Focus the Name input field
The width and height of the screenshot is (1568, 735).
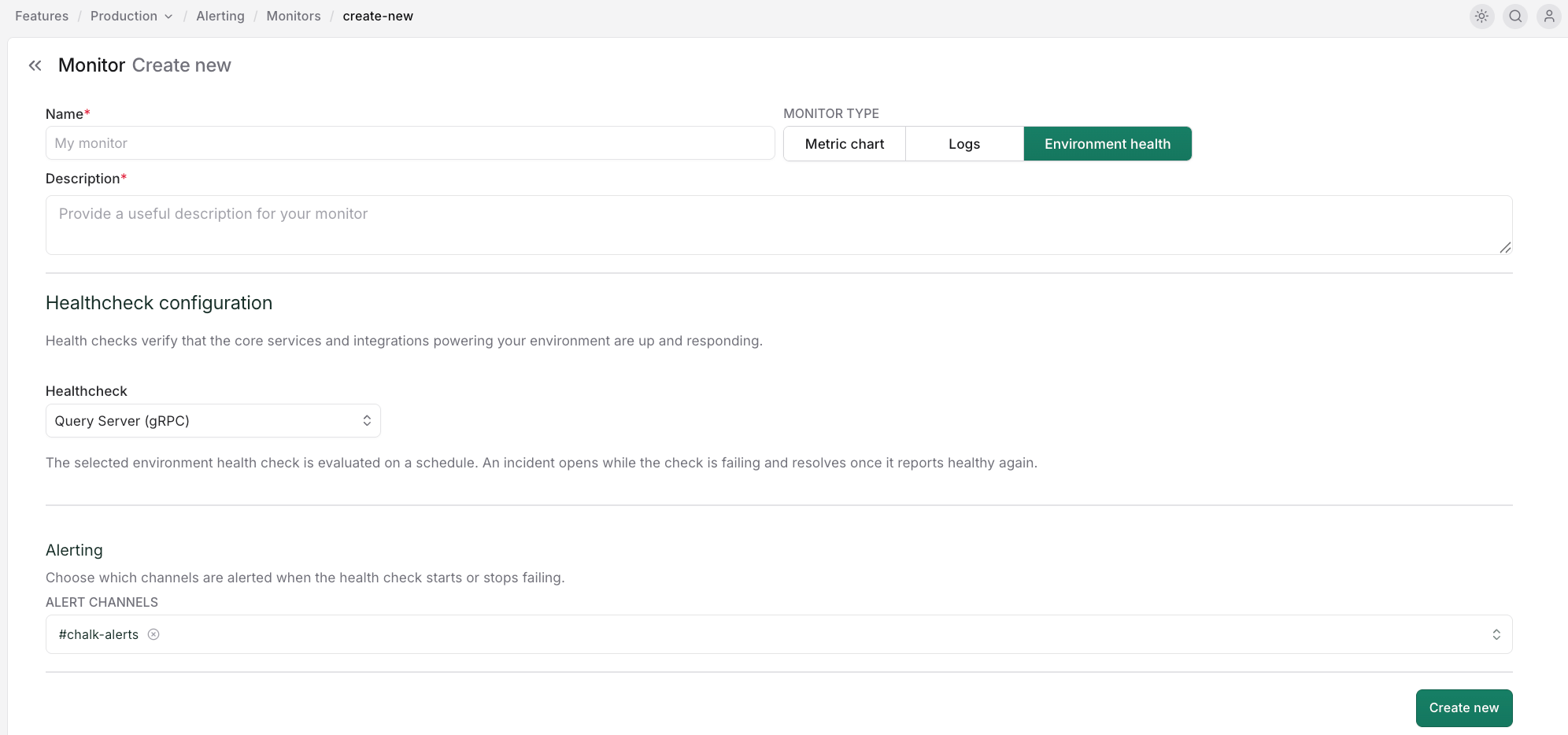(410, 143)
